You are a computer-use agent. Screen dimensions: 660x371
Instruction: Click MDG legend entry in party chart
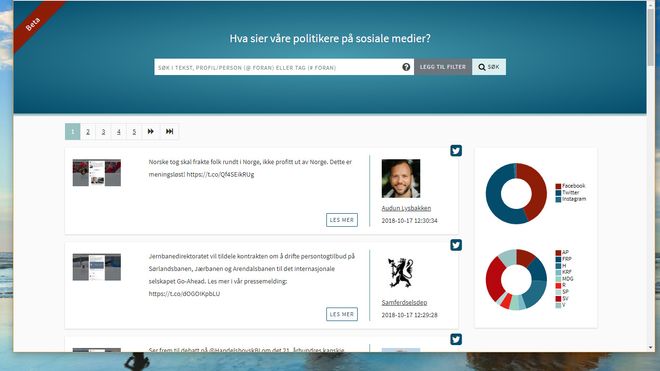click(x=564, y=279)
